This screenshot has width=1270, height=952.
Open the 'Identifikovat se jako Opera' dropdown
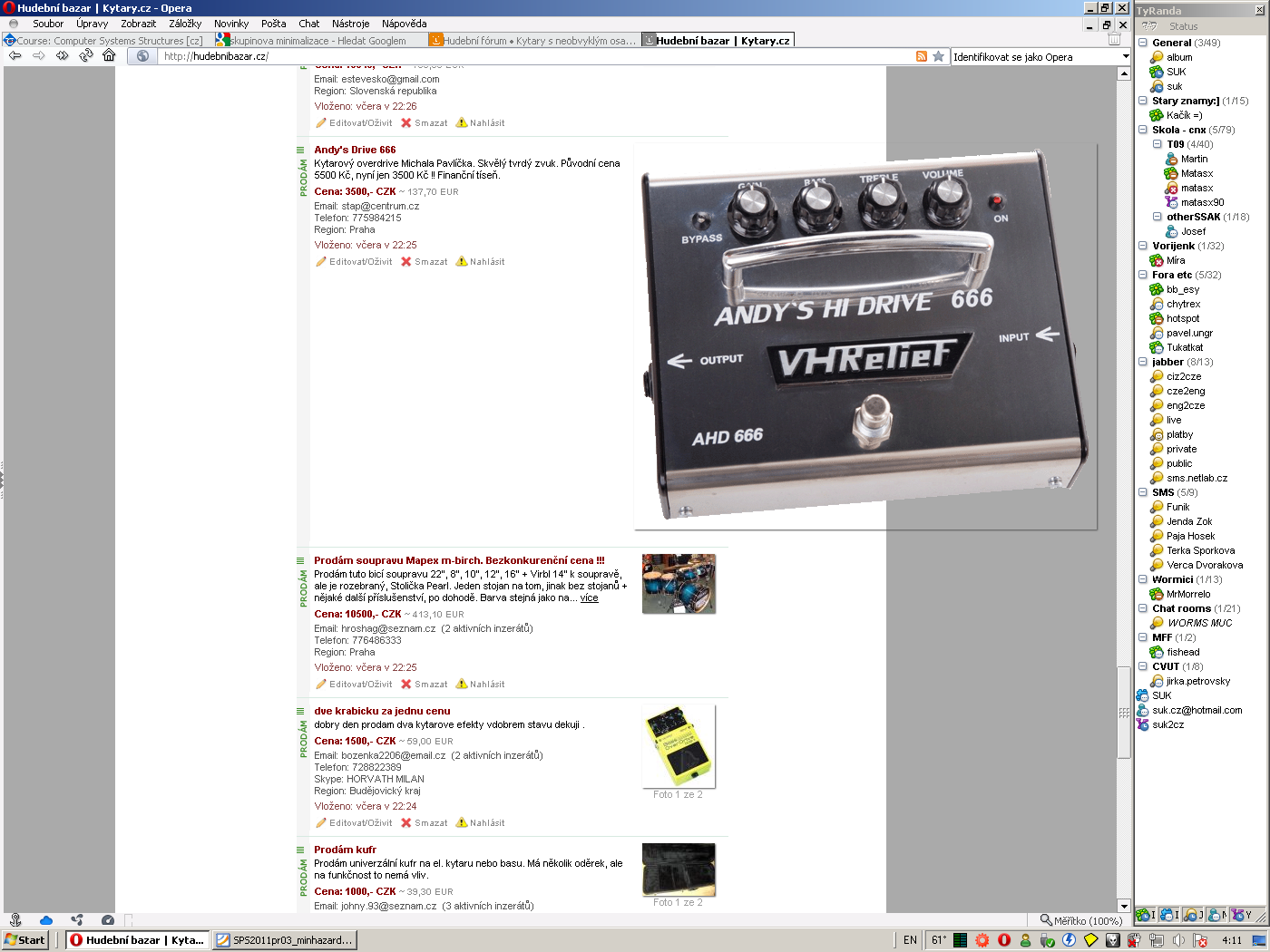[1125, 56]
